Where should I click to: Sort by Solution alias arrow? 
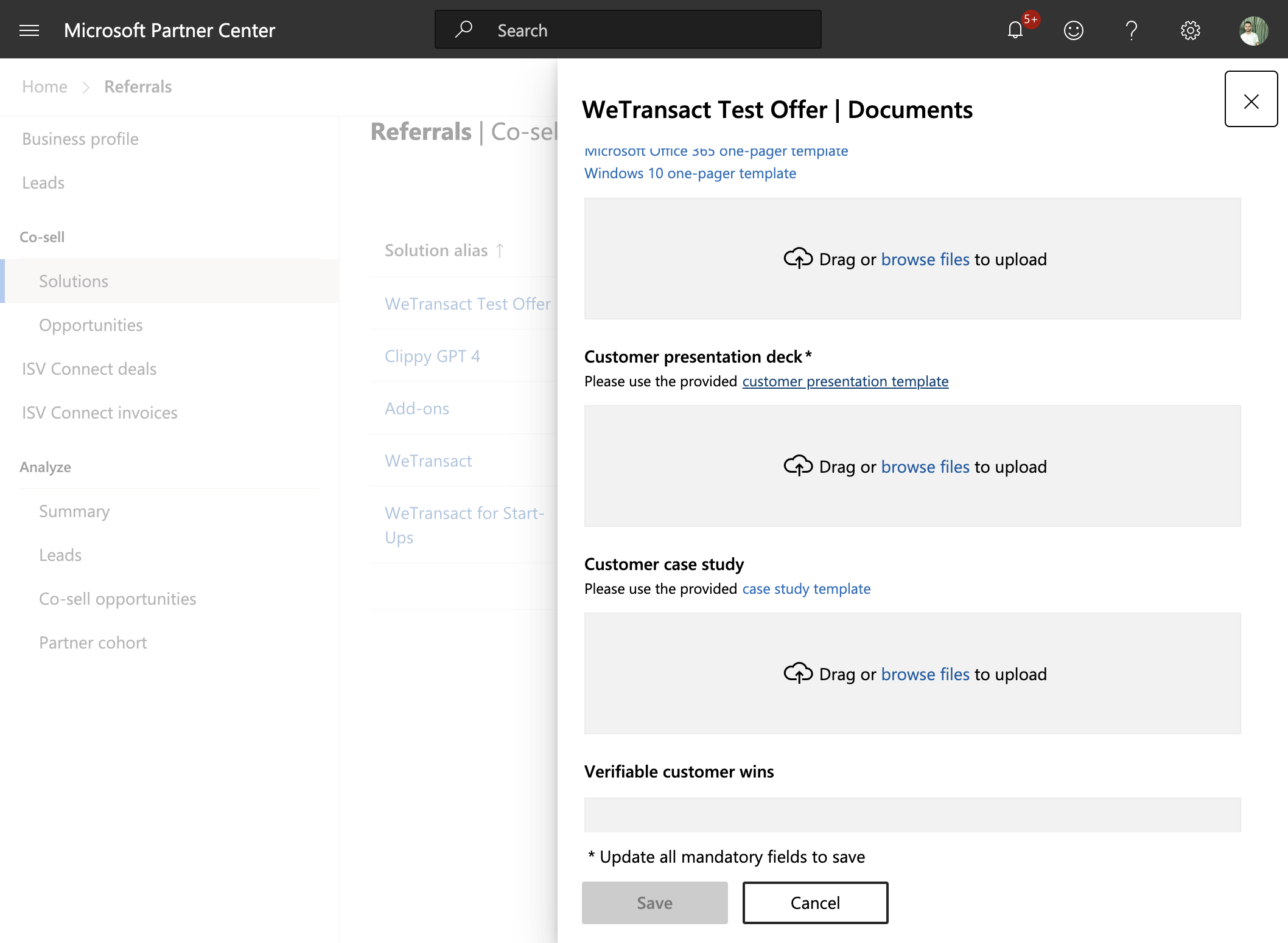pyautogui.click(x=500, y=251)
